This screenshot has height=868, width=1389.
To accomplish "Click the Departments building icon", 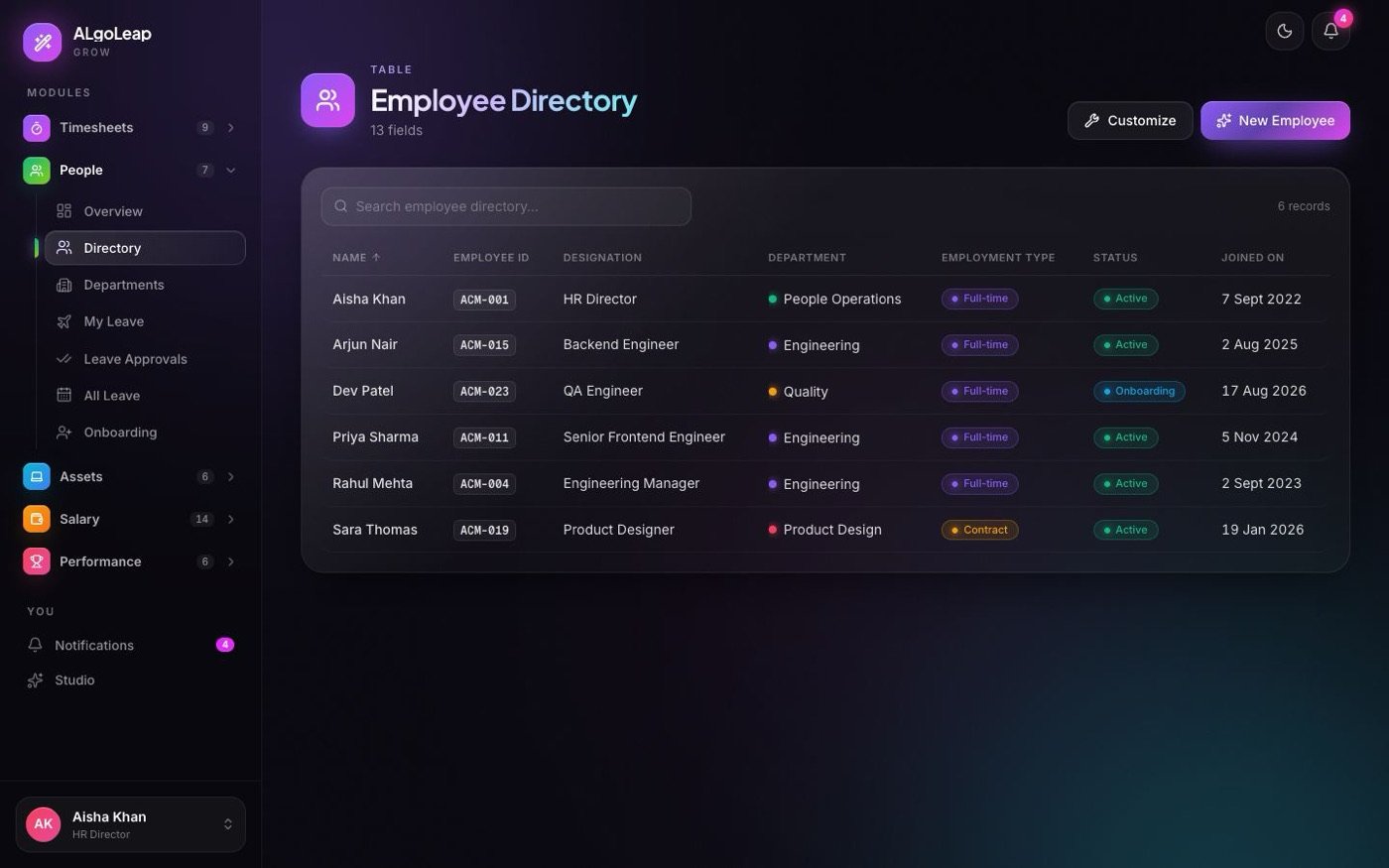I will coord(64,285).
